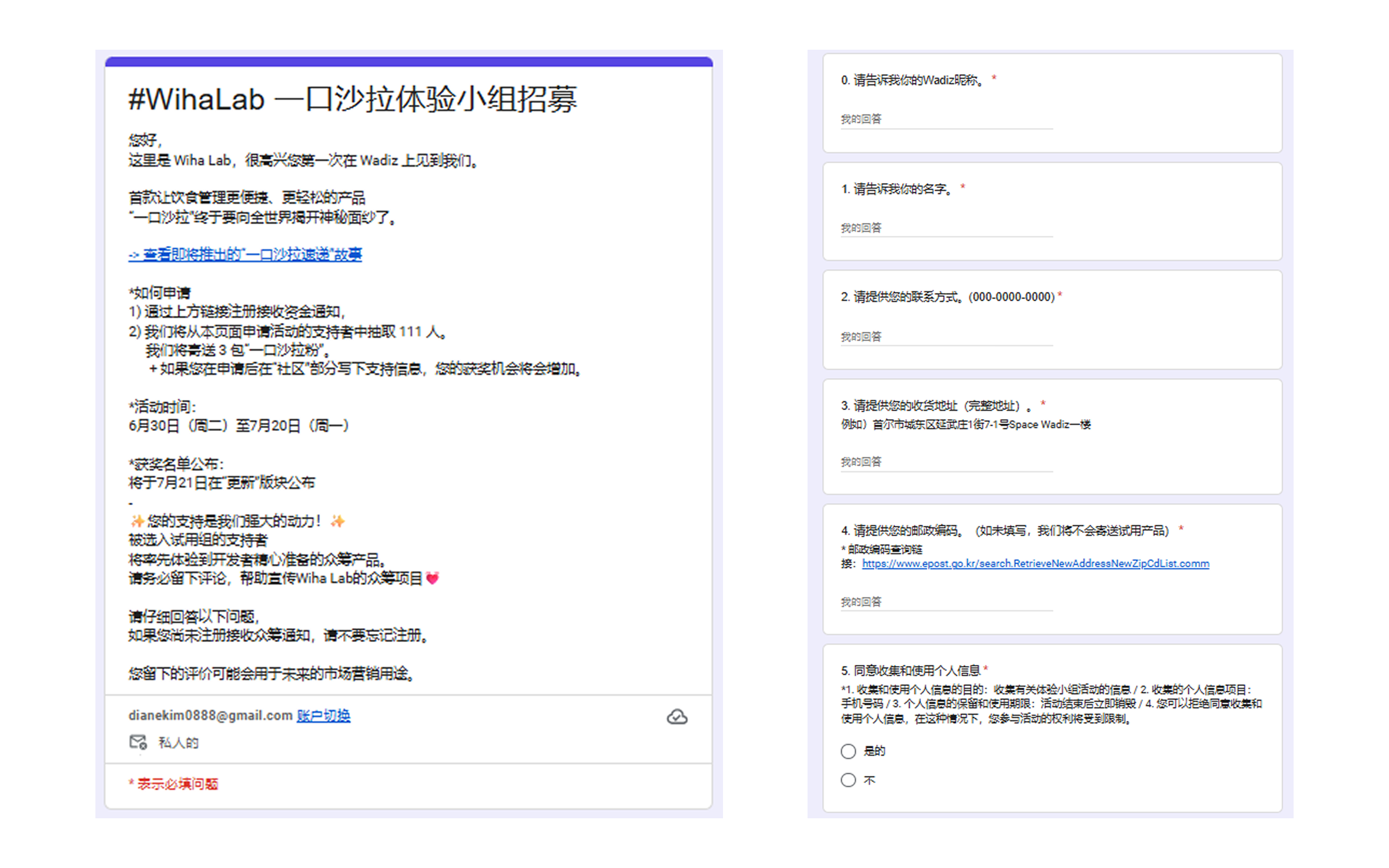
Task: Focus the name answer field in question 1
Action: pos(946,228)
